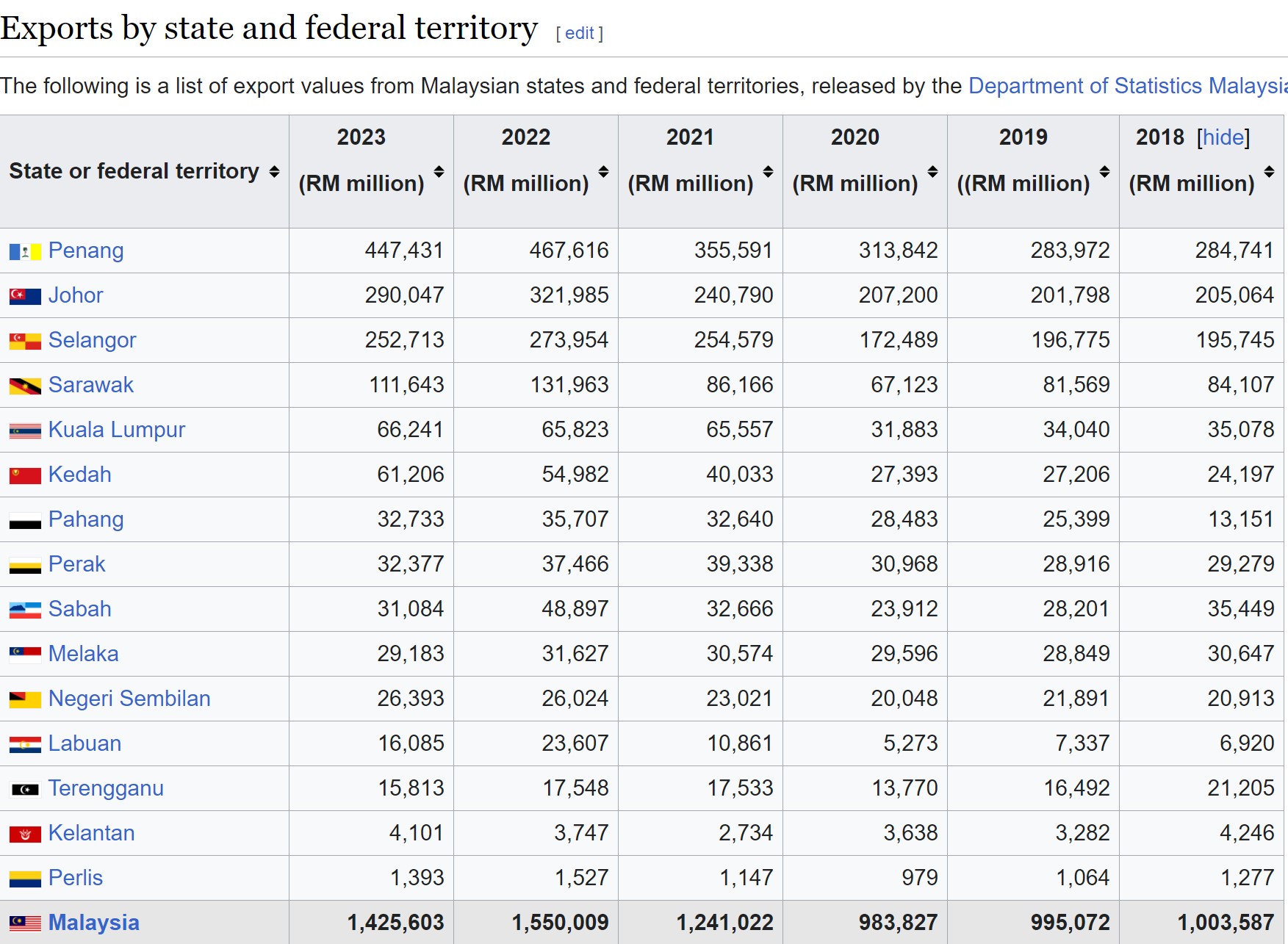Click the Sarawak flag icon
This screenshot has height=944, width=1288.
[x=25, y=386]
